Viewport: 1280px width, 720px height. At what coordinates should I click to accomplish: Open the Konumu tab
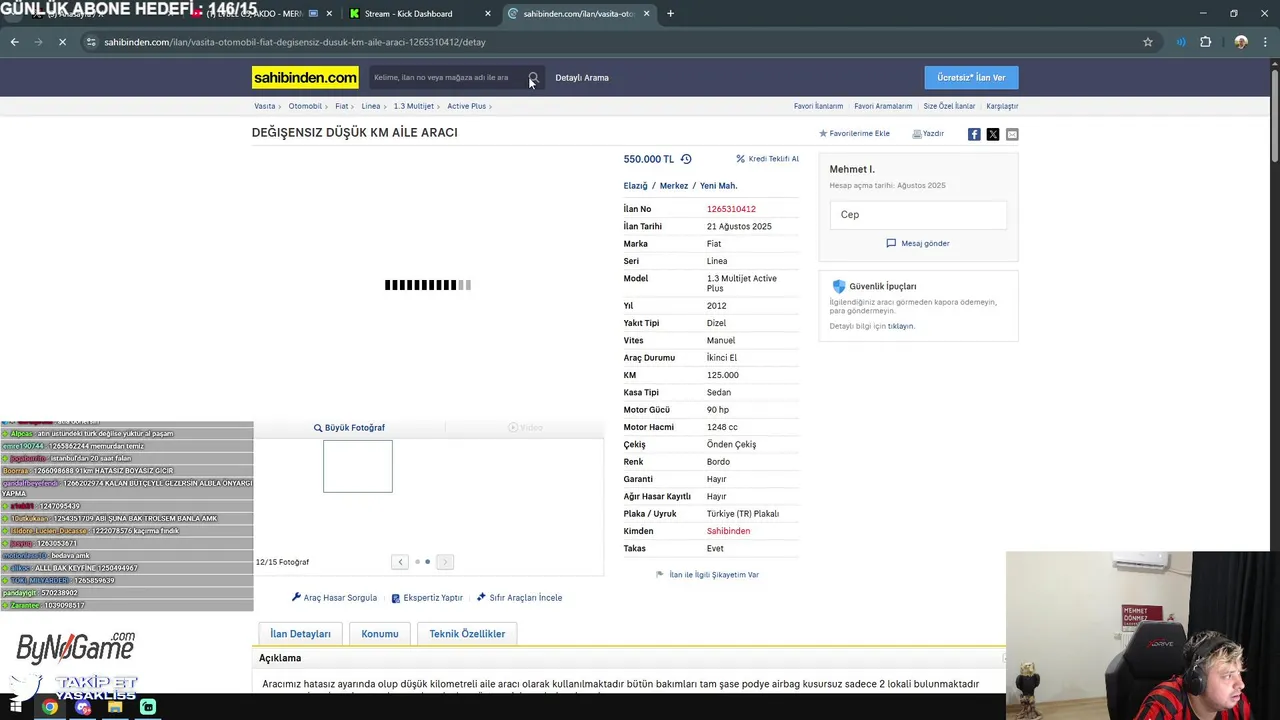click(x=380, y=634)
